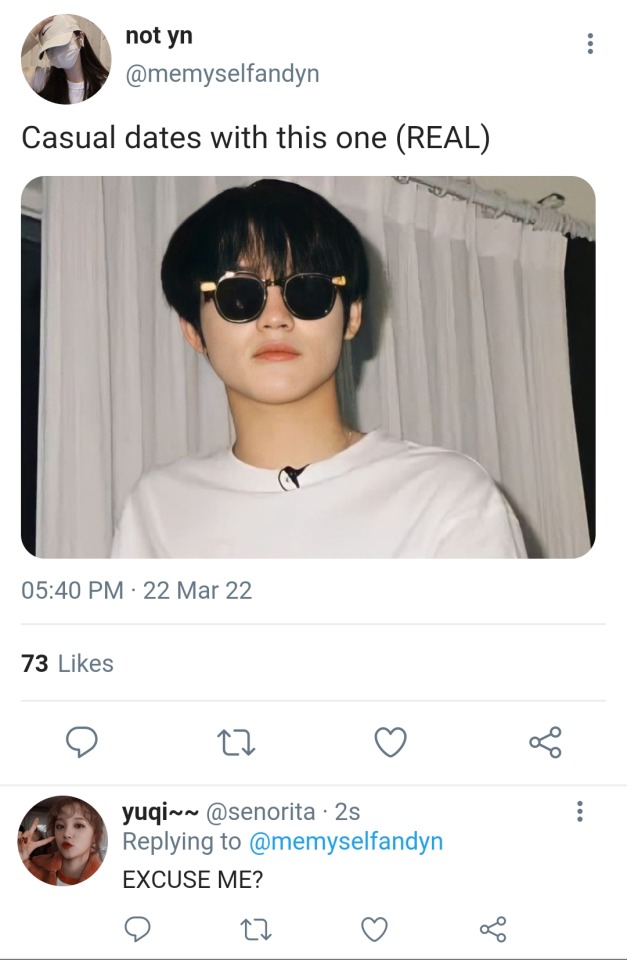Open yuqi~~ username in reply
The width and height of the screenshot is (627, 960).
(x=161, y=810)
